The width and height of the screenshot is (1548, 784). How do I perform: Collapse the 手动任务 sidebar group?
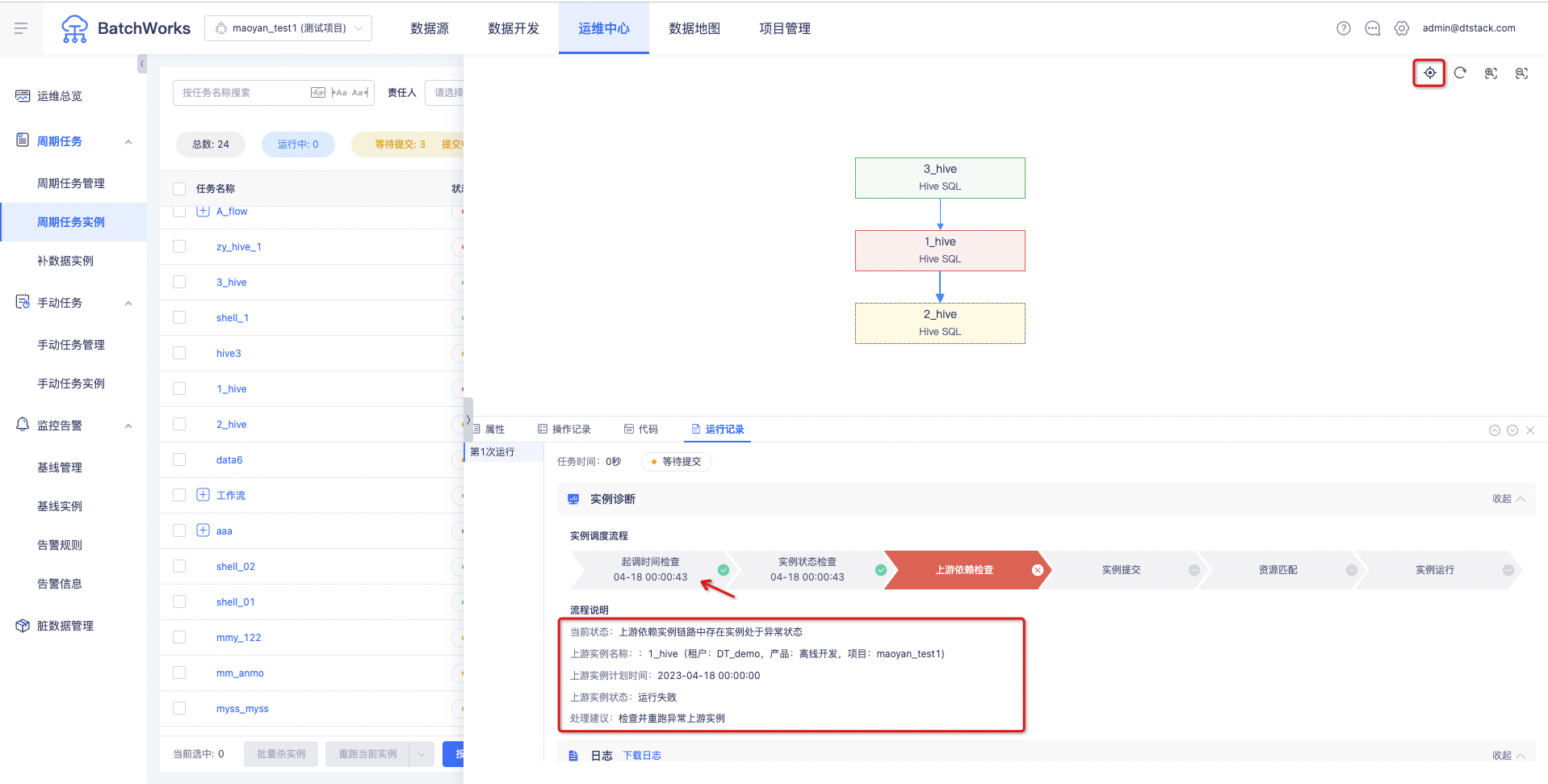click(x=128, y=304)
